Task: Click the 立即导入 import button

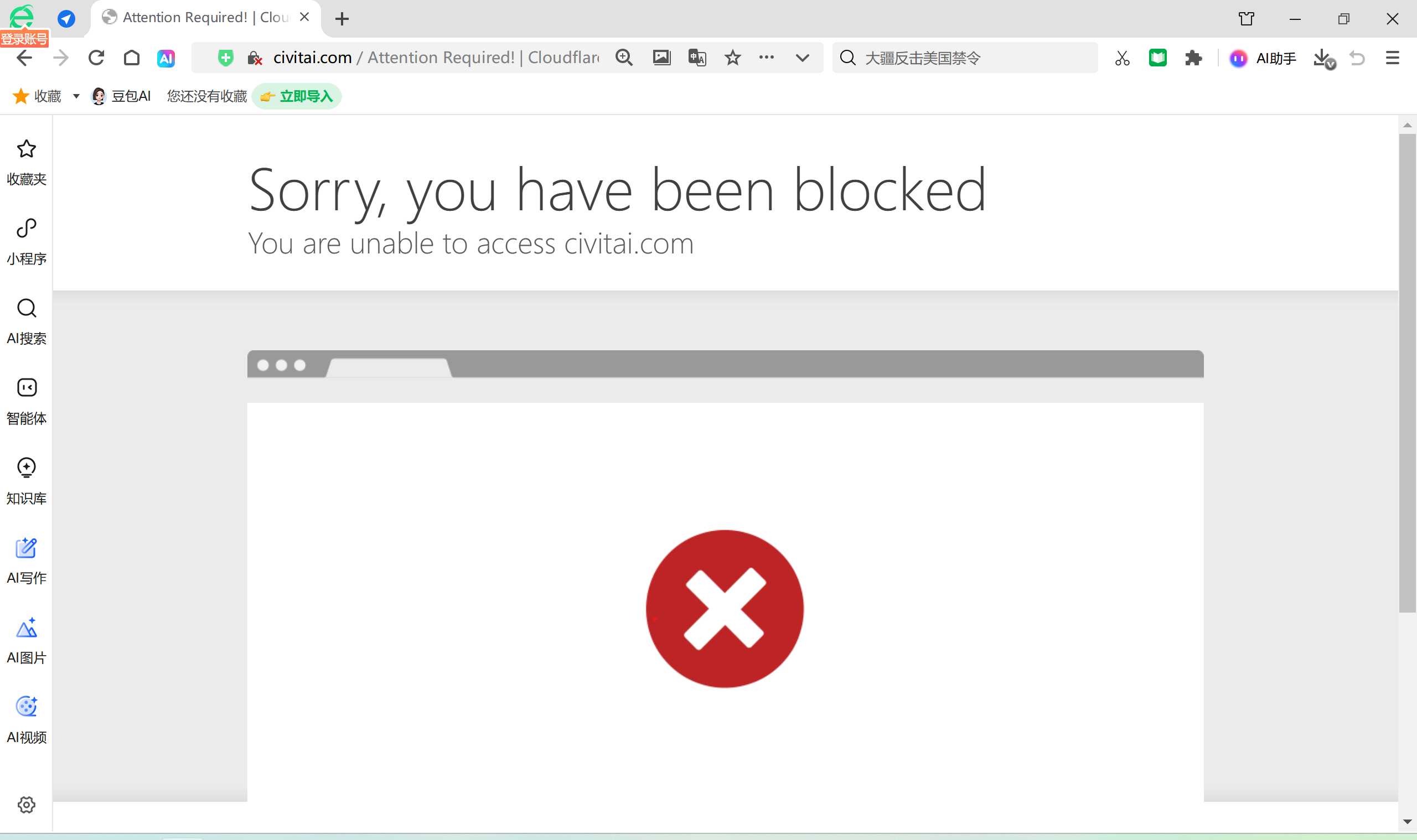Action: point(297,96)
